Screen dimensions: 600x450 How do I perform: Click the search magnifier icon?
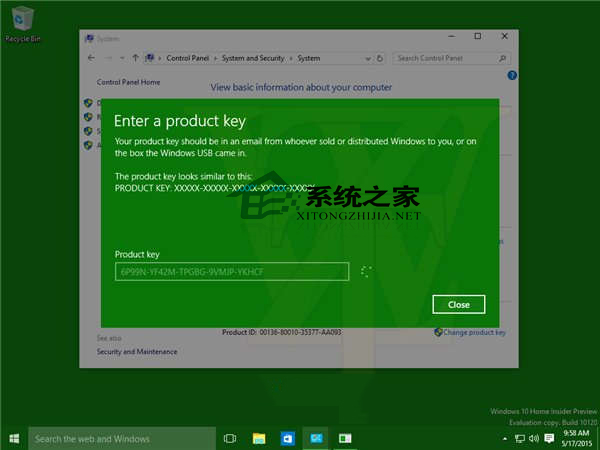(x=502, y=58)
